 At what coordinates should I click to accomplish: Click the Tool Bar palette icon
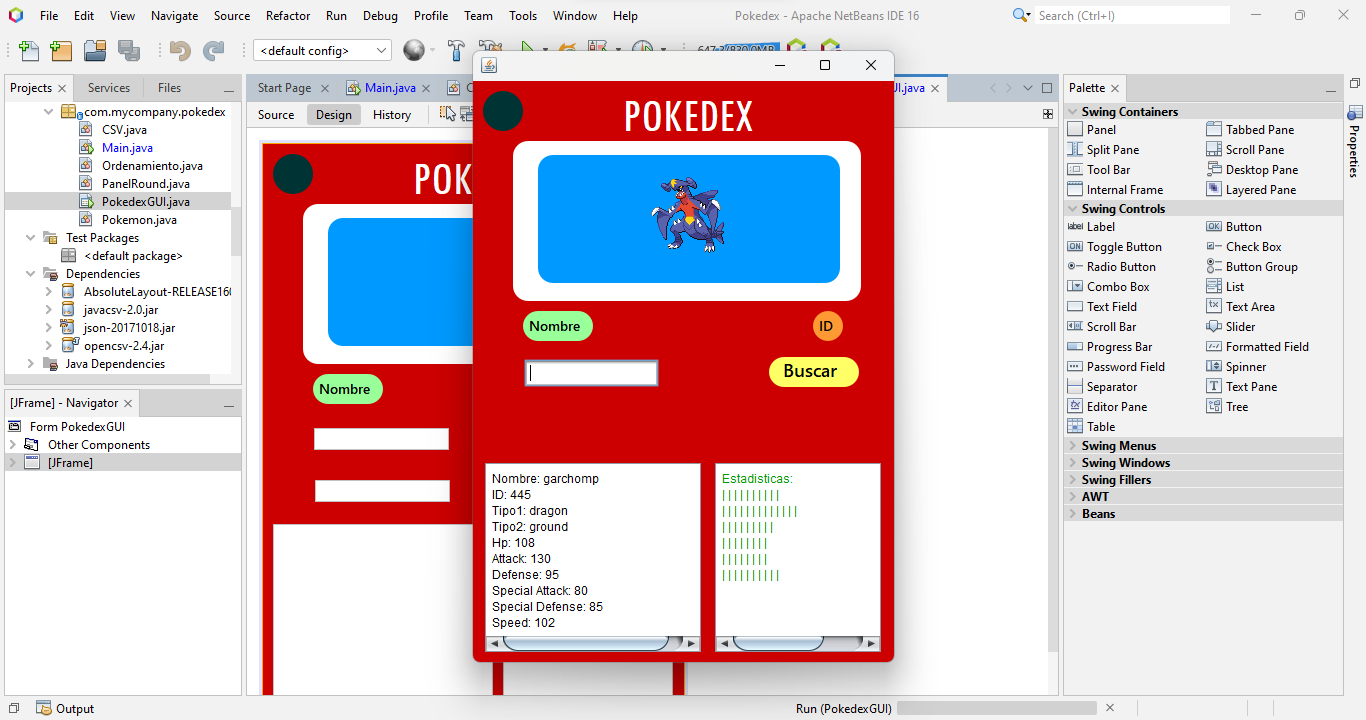click(1075, 169)
